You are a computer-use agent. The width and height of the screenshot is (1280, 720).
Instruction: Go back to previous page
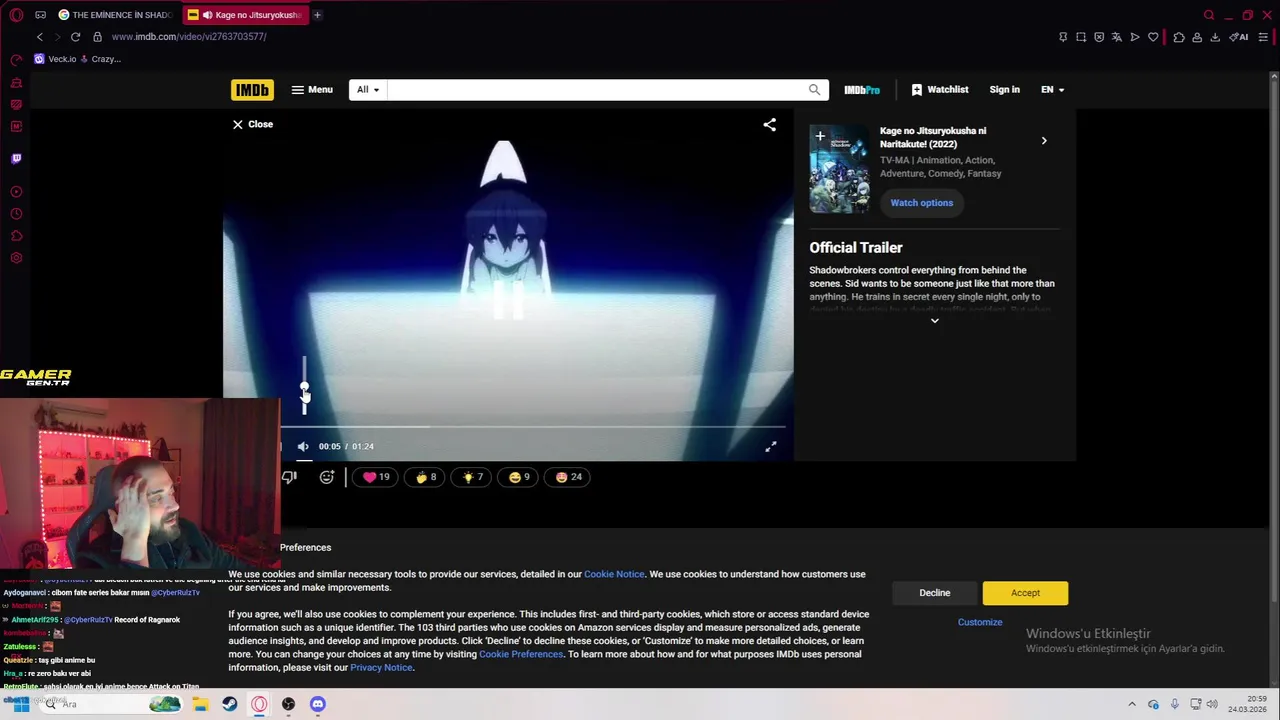(x=40, y=37)
